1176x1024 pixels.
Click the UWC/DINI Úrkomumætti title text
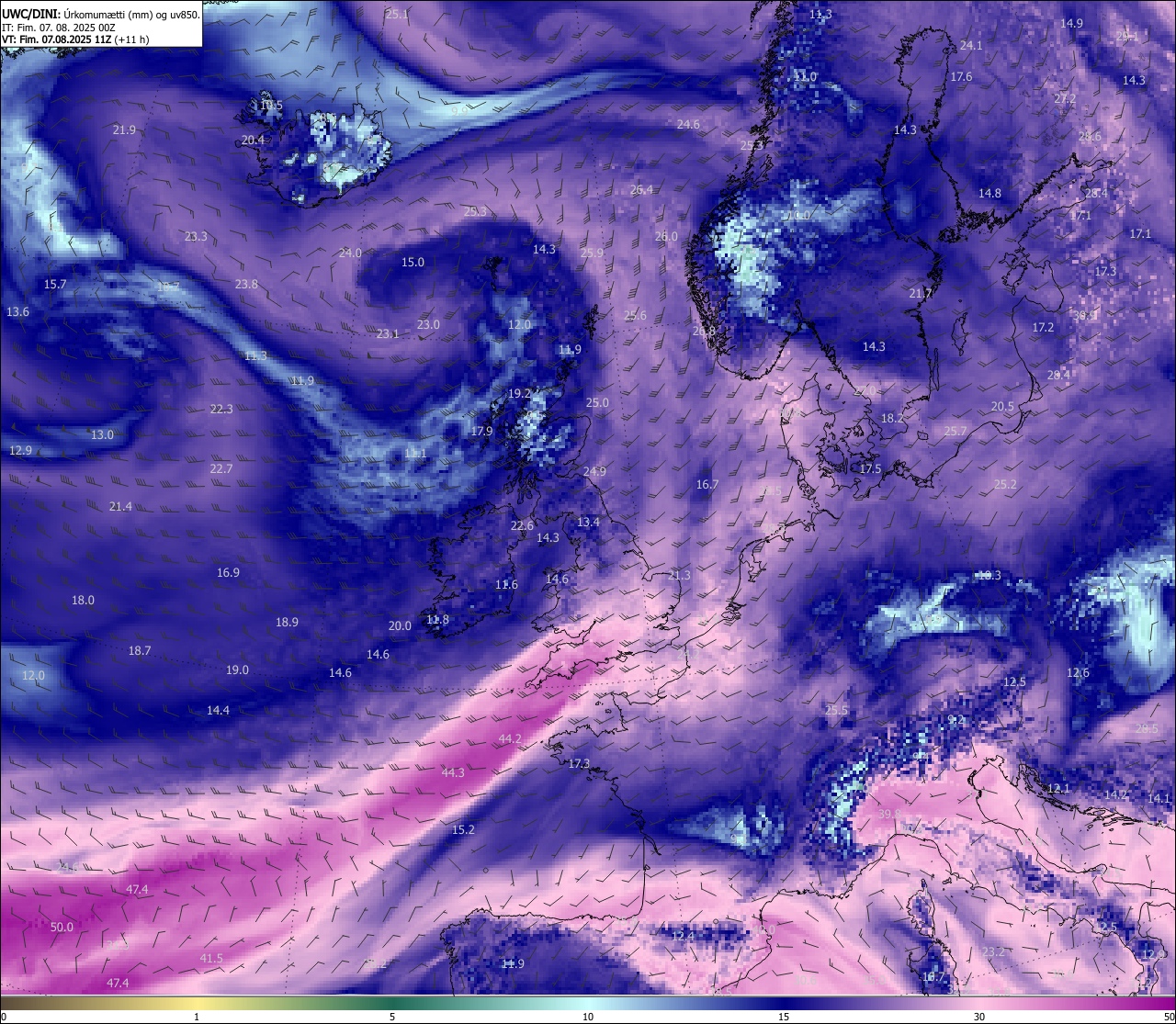point(100,15)
